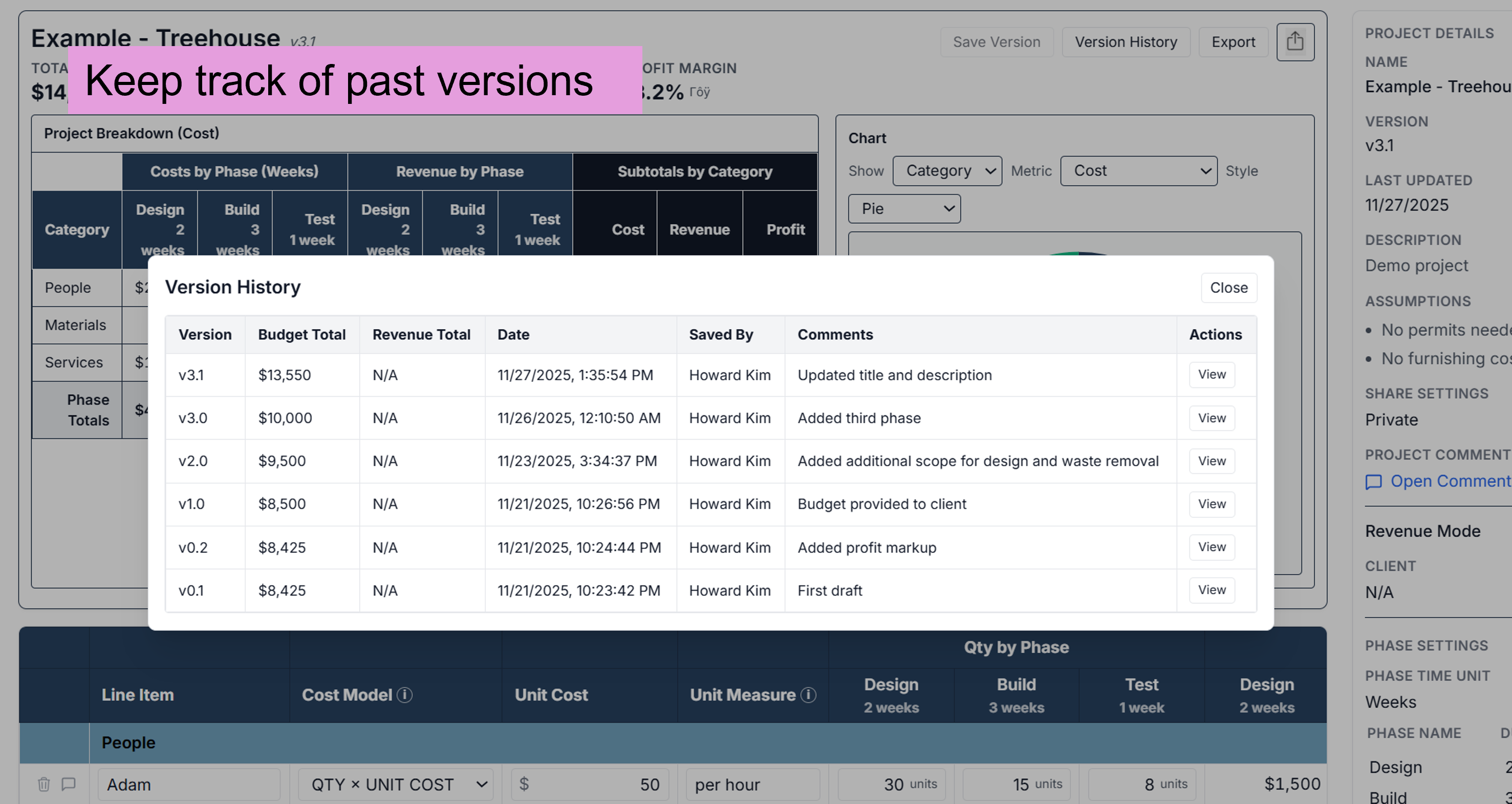Click the Export button
This screenshot has width=1512, height=804.
[x=1233, y=41]
